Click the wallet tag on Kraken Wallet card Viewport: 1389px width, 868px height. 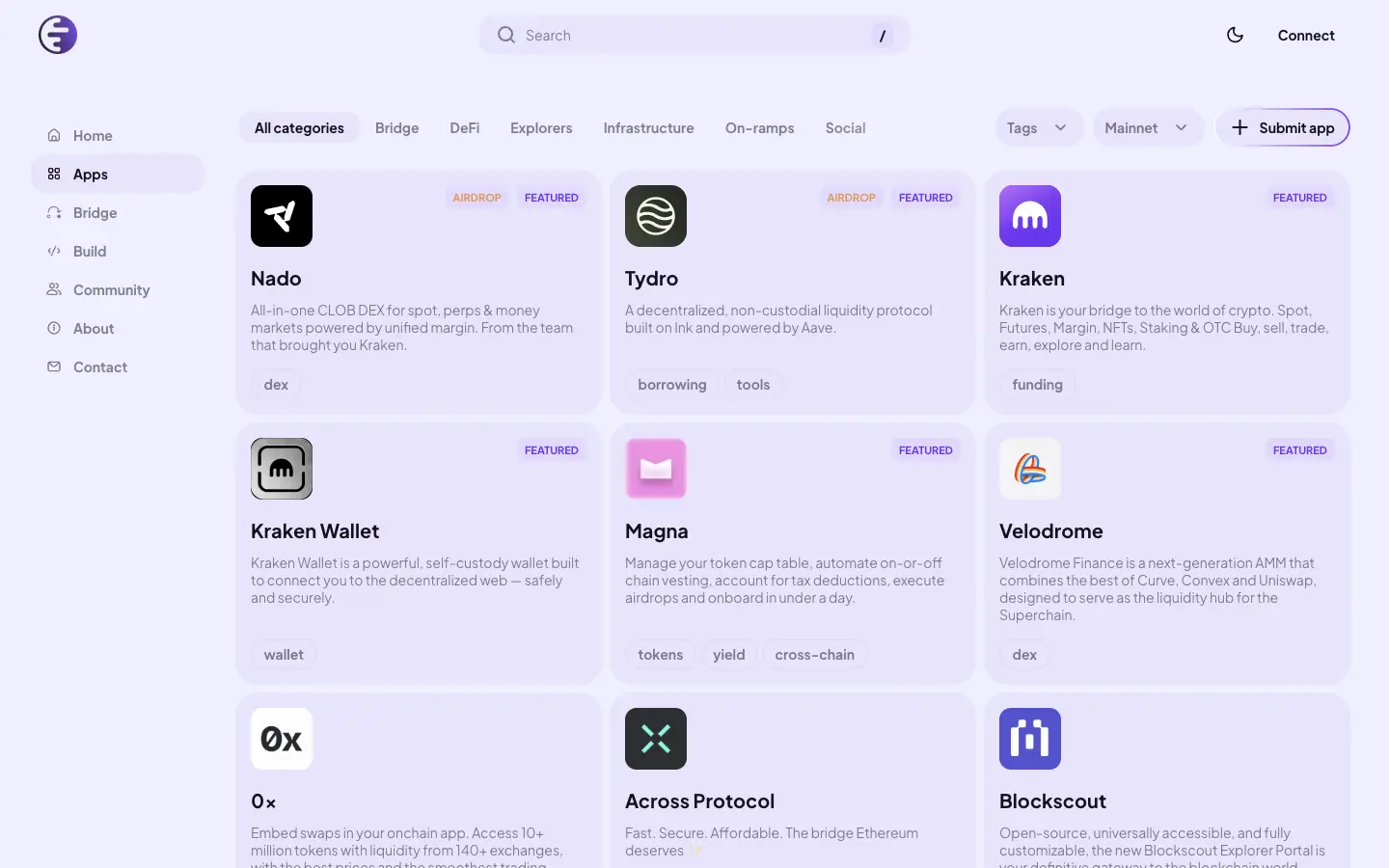click(284, 654)
